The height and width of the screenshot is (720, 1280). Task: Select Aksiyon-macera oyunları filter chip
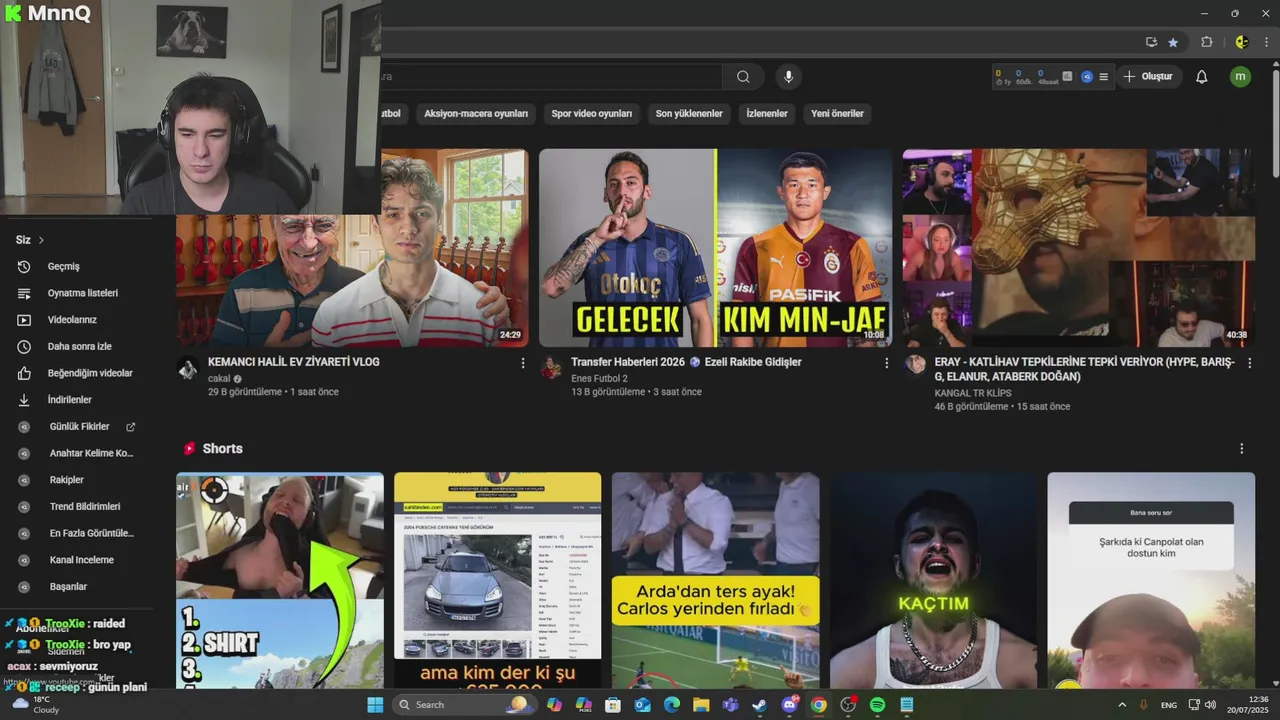pos(476,114)
